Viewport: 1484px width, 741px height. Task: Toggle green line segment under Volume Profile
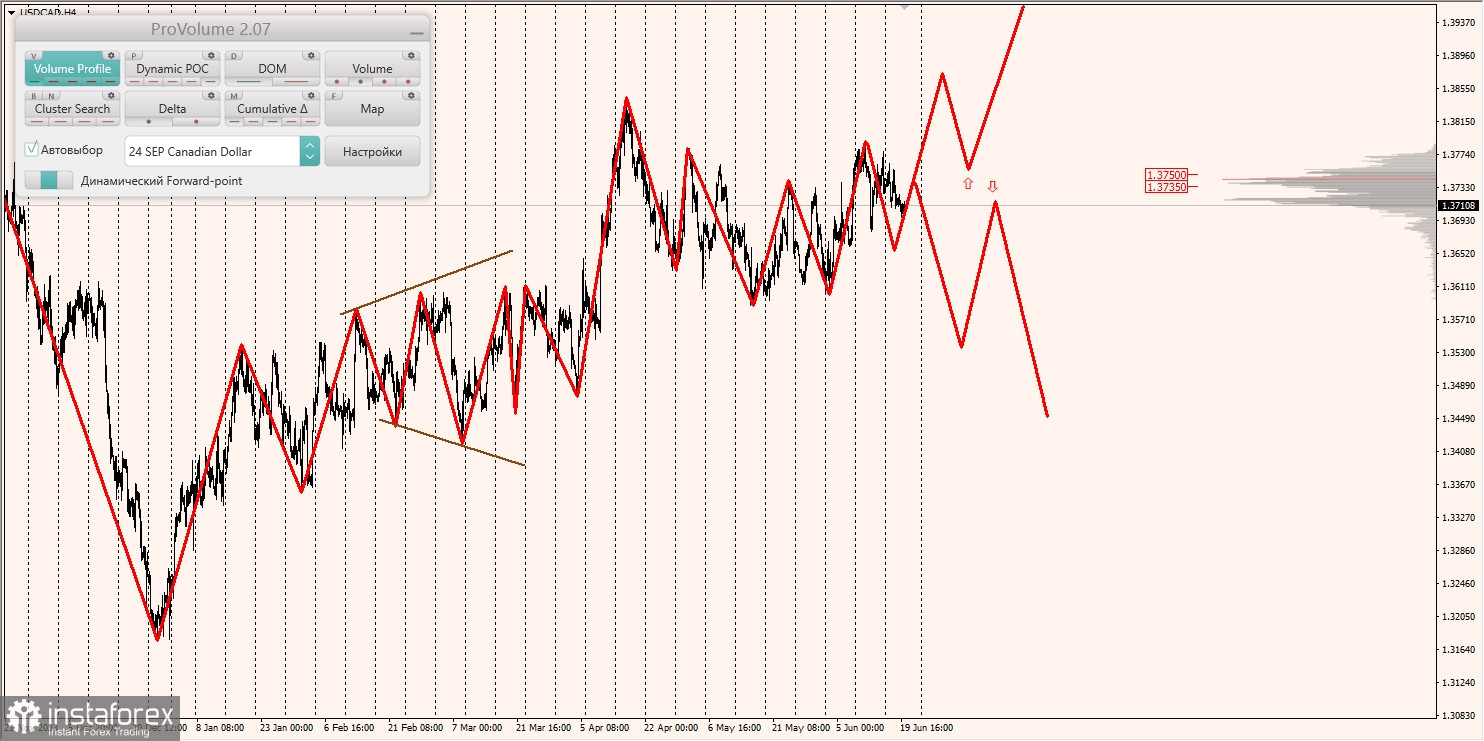coord(35,81)
